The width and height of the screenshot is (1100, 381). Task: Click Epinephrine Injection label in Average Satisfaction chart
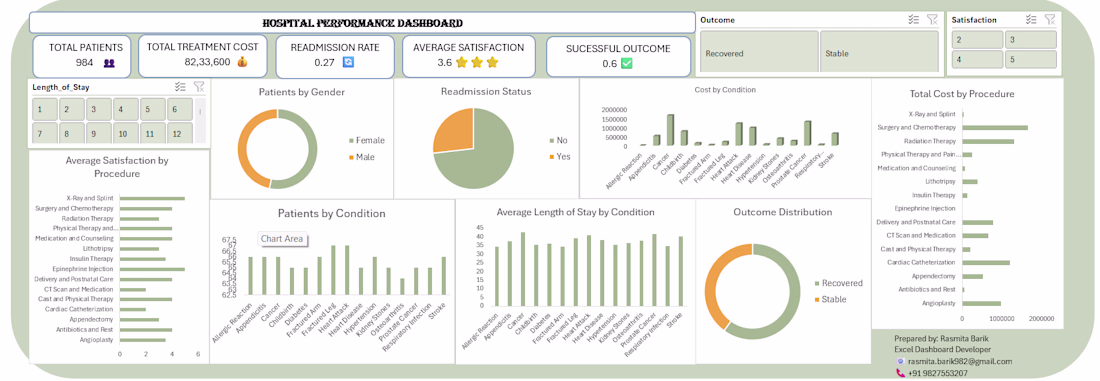(x=83, y=269)
